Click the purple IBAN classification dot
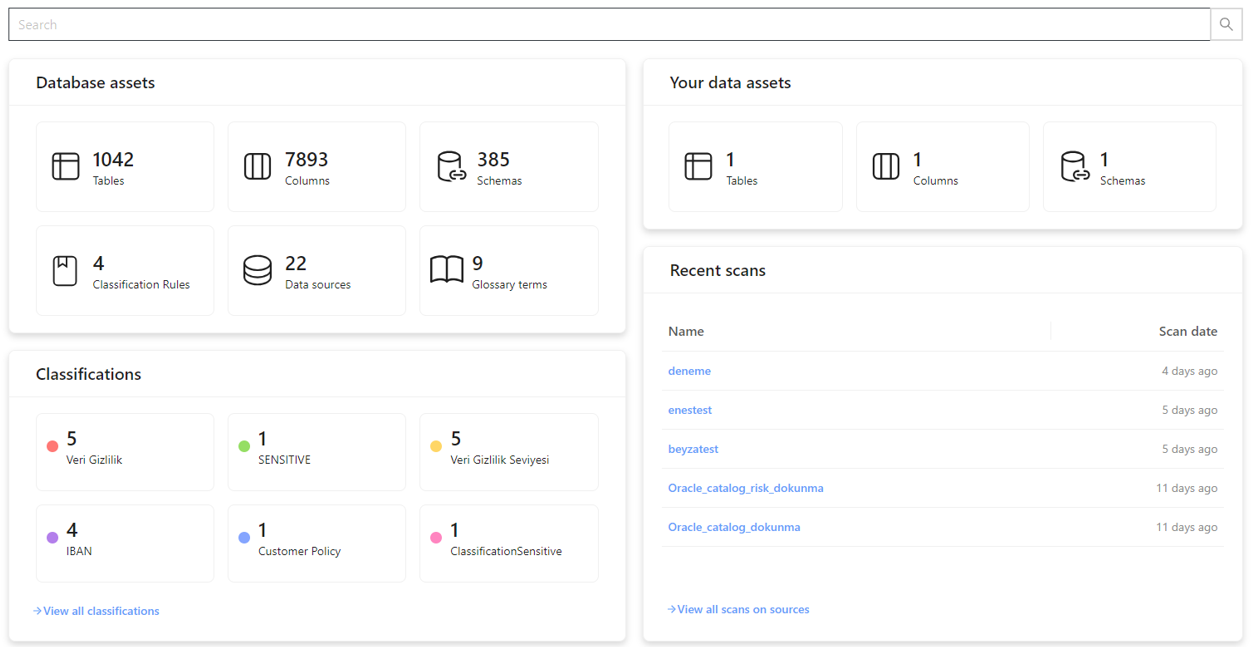The image size is (1252, 647). click(52, 538)
